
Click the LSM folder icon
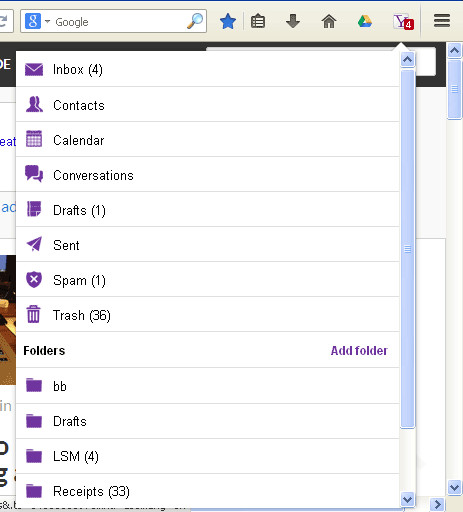[34, 455]
